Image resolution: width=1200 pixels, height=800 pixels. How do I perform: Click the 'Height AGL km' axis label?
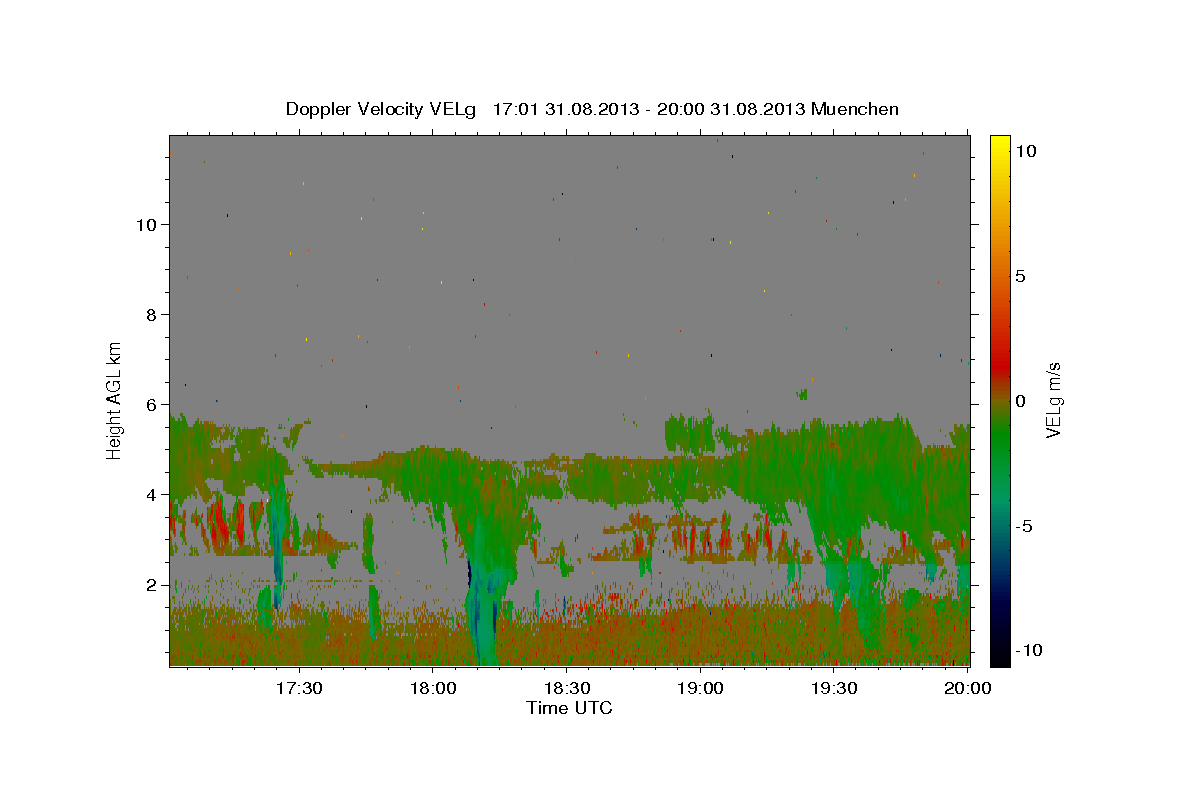(x=115, y=400)
